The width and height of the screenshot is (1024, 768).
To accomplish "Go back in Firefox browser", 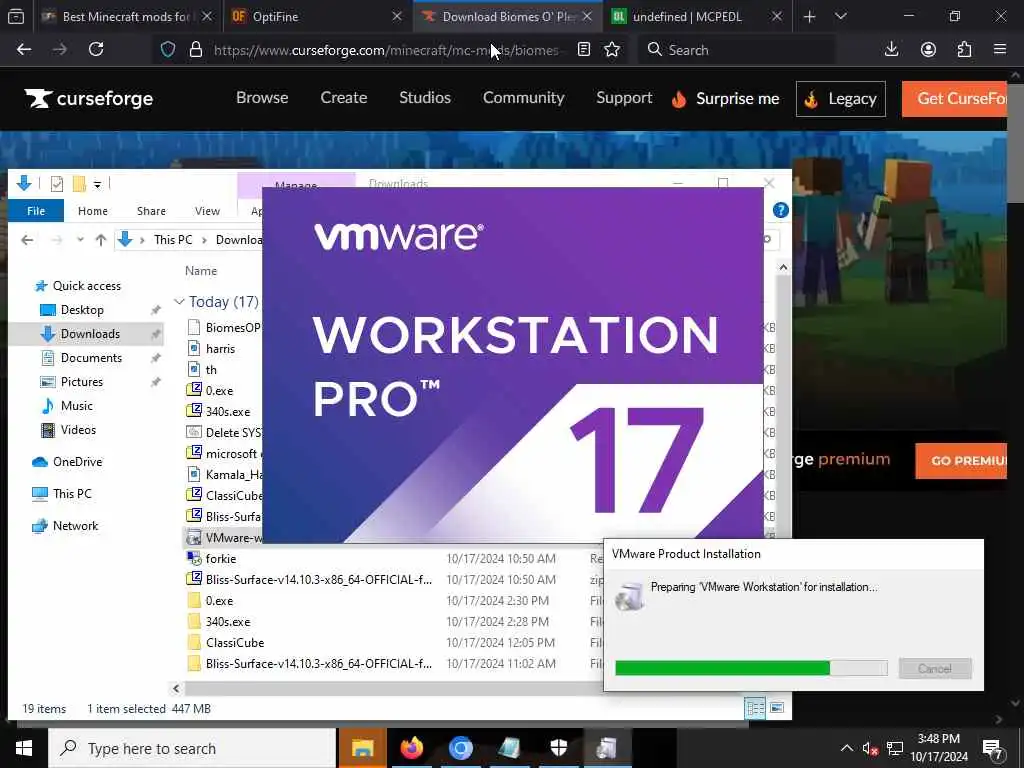I will [x=24, y=50].
